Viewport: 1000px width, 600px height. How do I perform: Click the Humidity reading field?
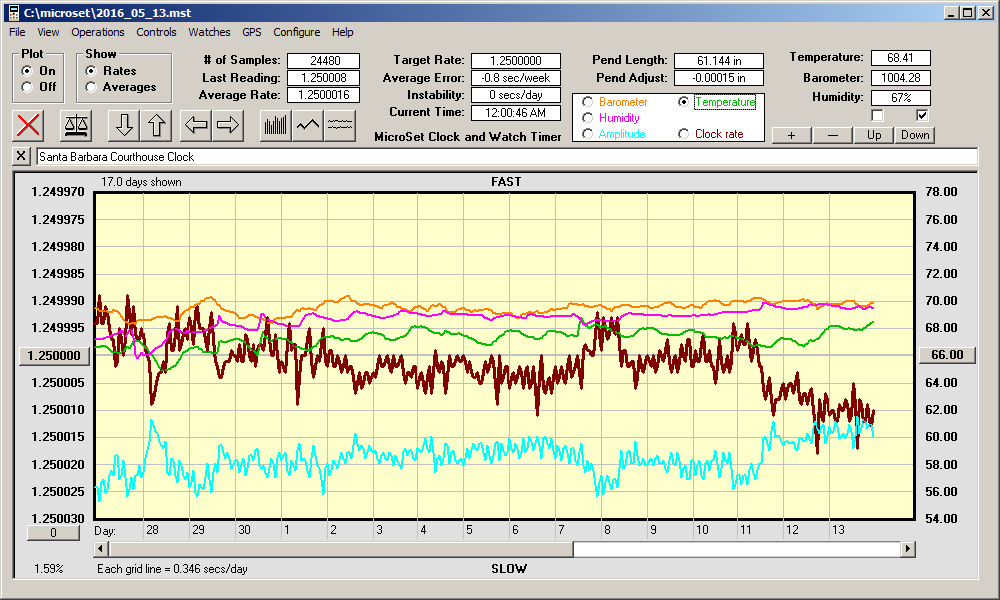pyautogui.click(x=901, y=98)
